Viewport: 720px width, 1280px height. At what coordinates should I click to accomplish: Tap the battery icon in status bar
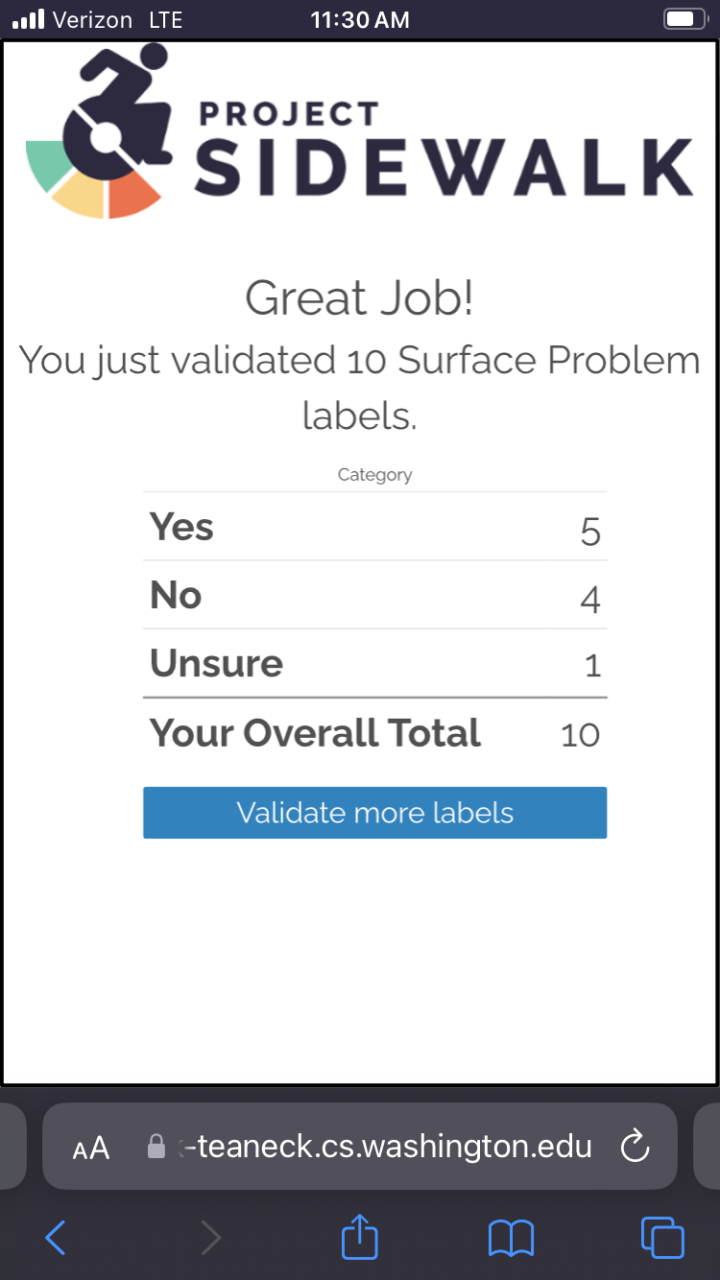click(x=684, y=19)
